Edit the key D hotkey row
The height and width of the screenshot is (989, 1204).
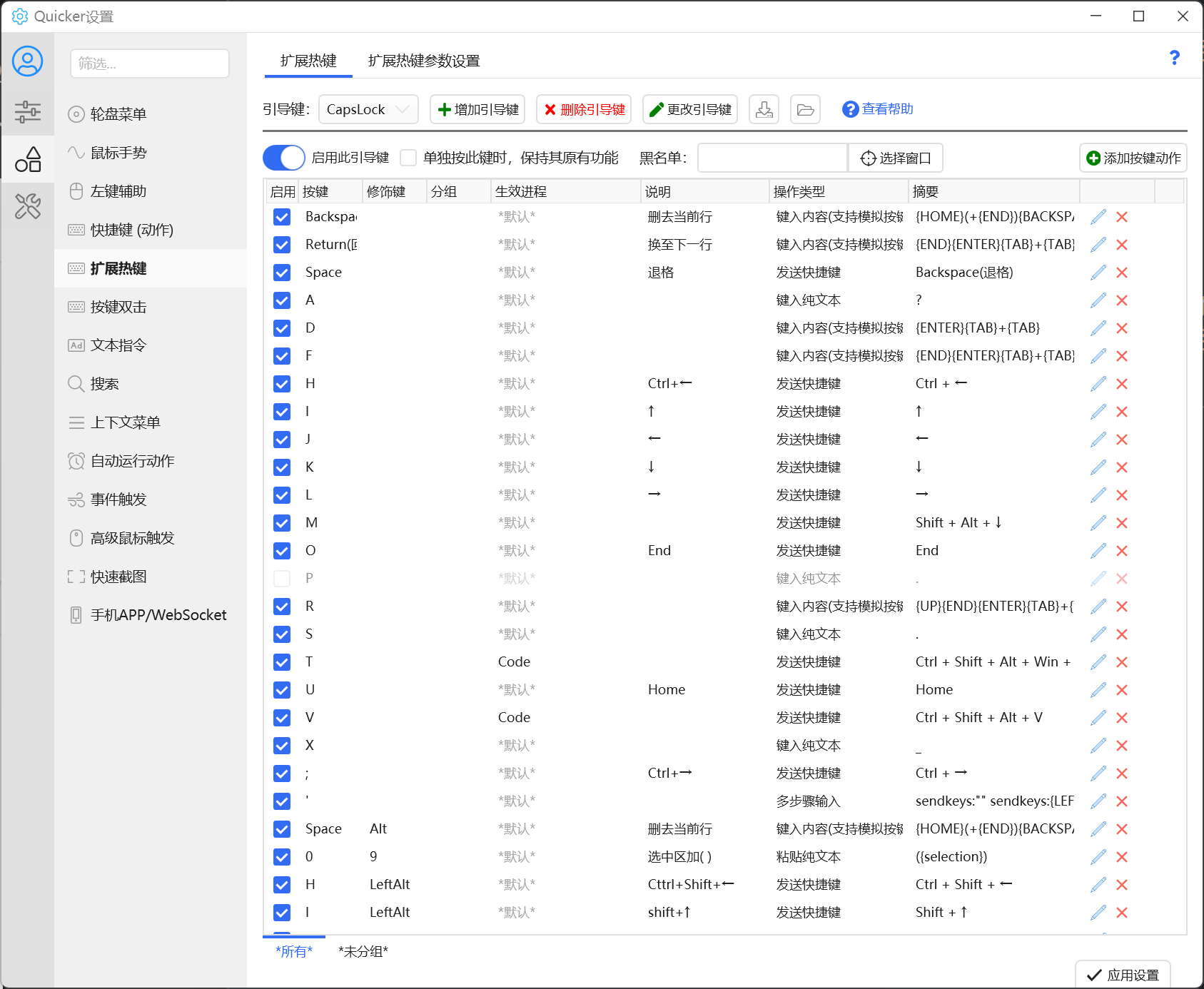[1098, 328]
